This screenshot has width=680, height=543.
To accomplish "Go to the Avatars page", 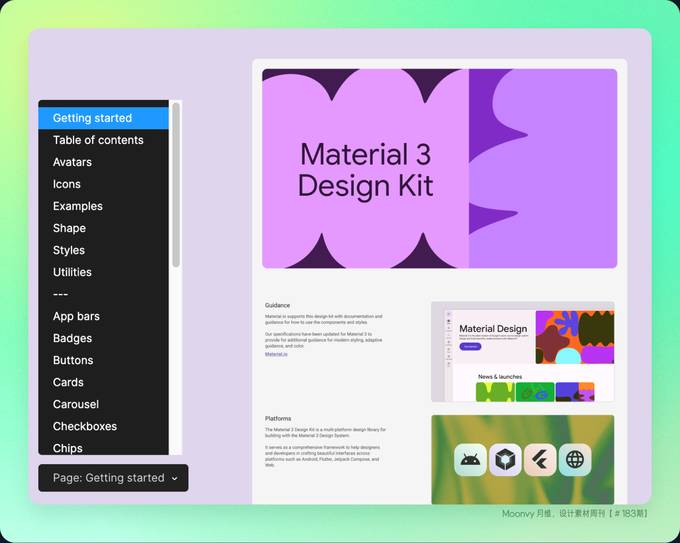I will 103,162.
